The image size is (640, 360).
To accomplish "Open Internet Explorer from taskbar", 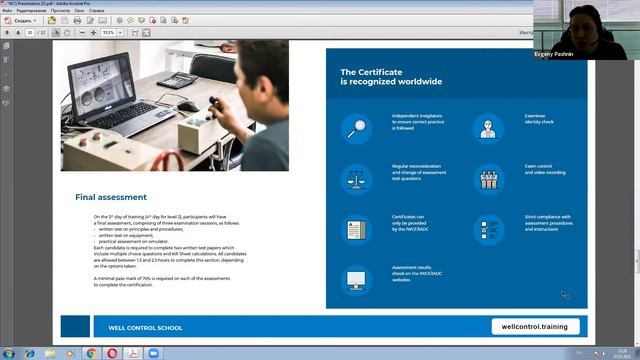I will pos(29,353).
